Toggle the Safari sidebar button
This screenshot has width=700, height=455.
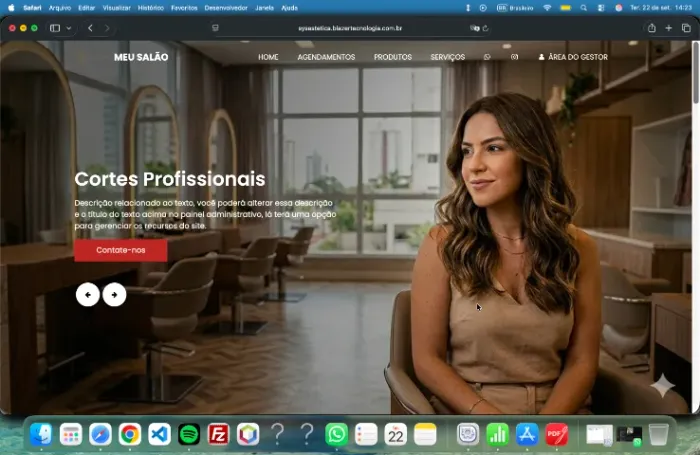coord(55,28)
